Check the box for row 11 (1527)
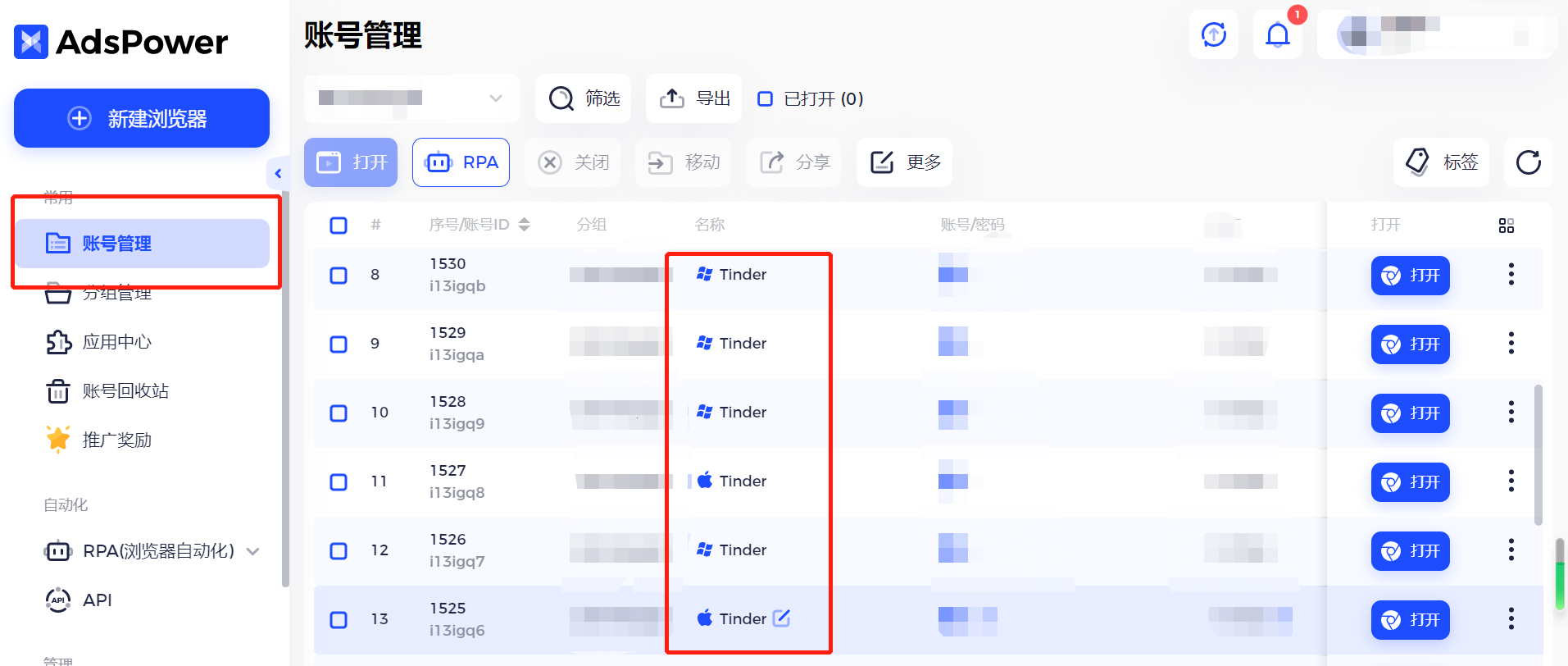 [x=339, y=482]
